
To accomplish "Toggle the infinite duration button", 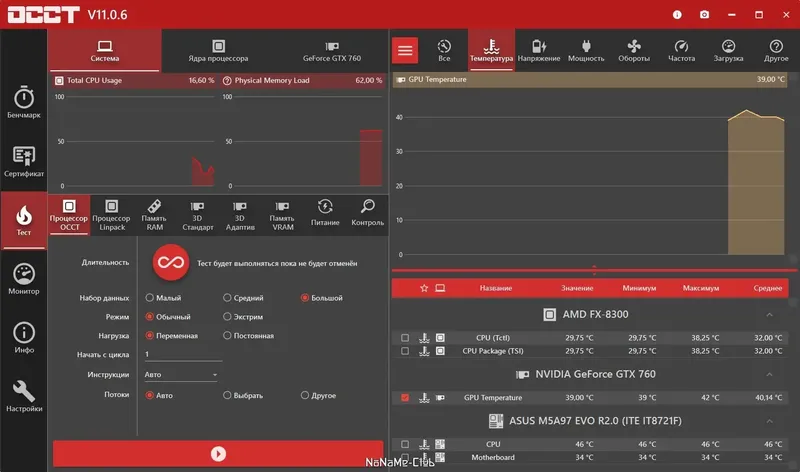I will (x=171, y=263).
